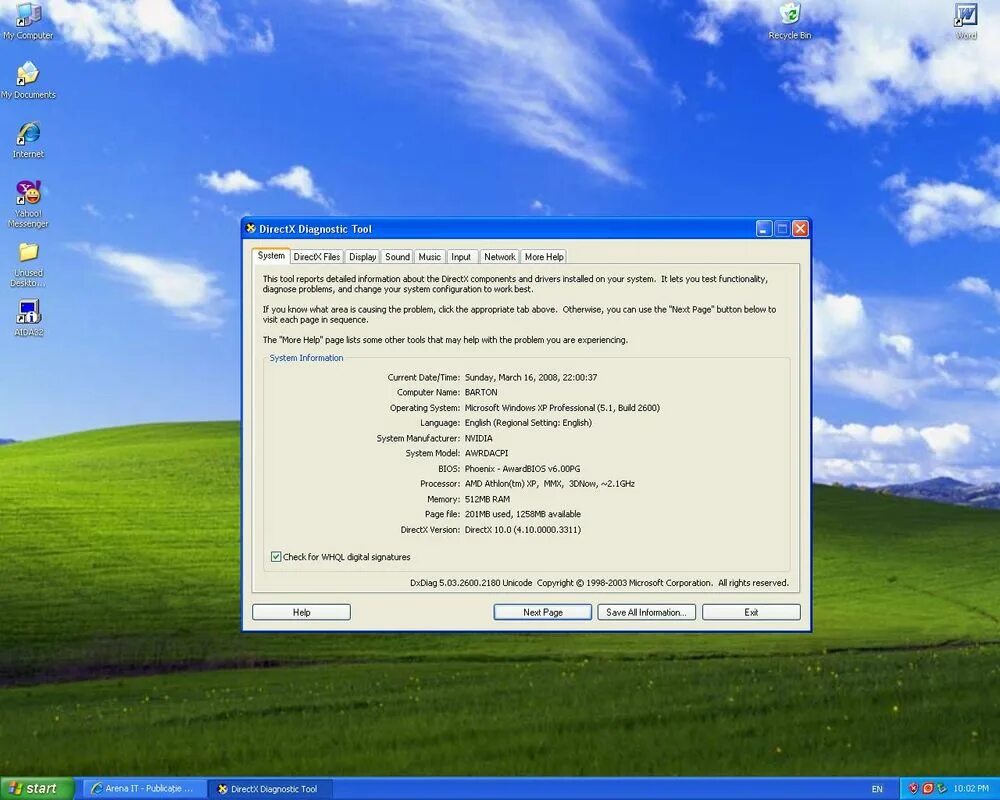Viewport: 1000px width, 800px height.
Task: Select the Recycle Bin desktop icon
Action: click(x=790, y=20)
